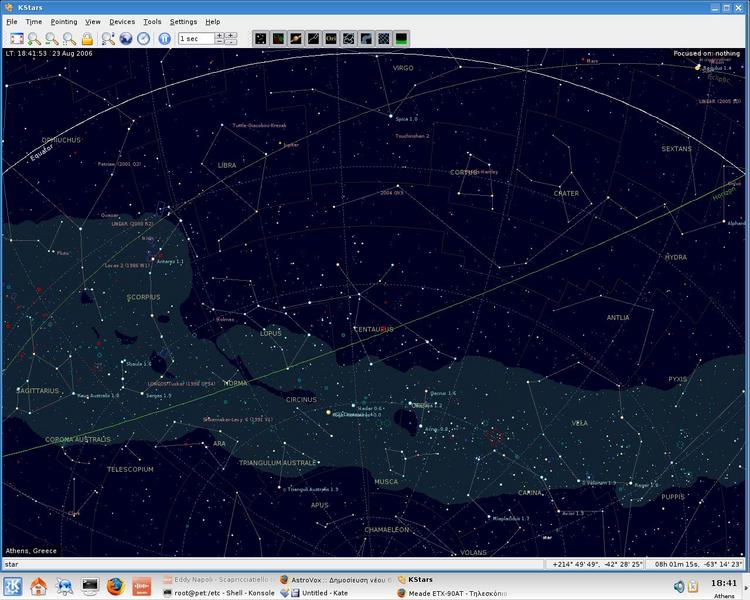This screenshot has width=750, height=600.
Task: Click the Track Object padlock icon
Action: tap(87, 39)
